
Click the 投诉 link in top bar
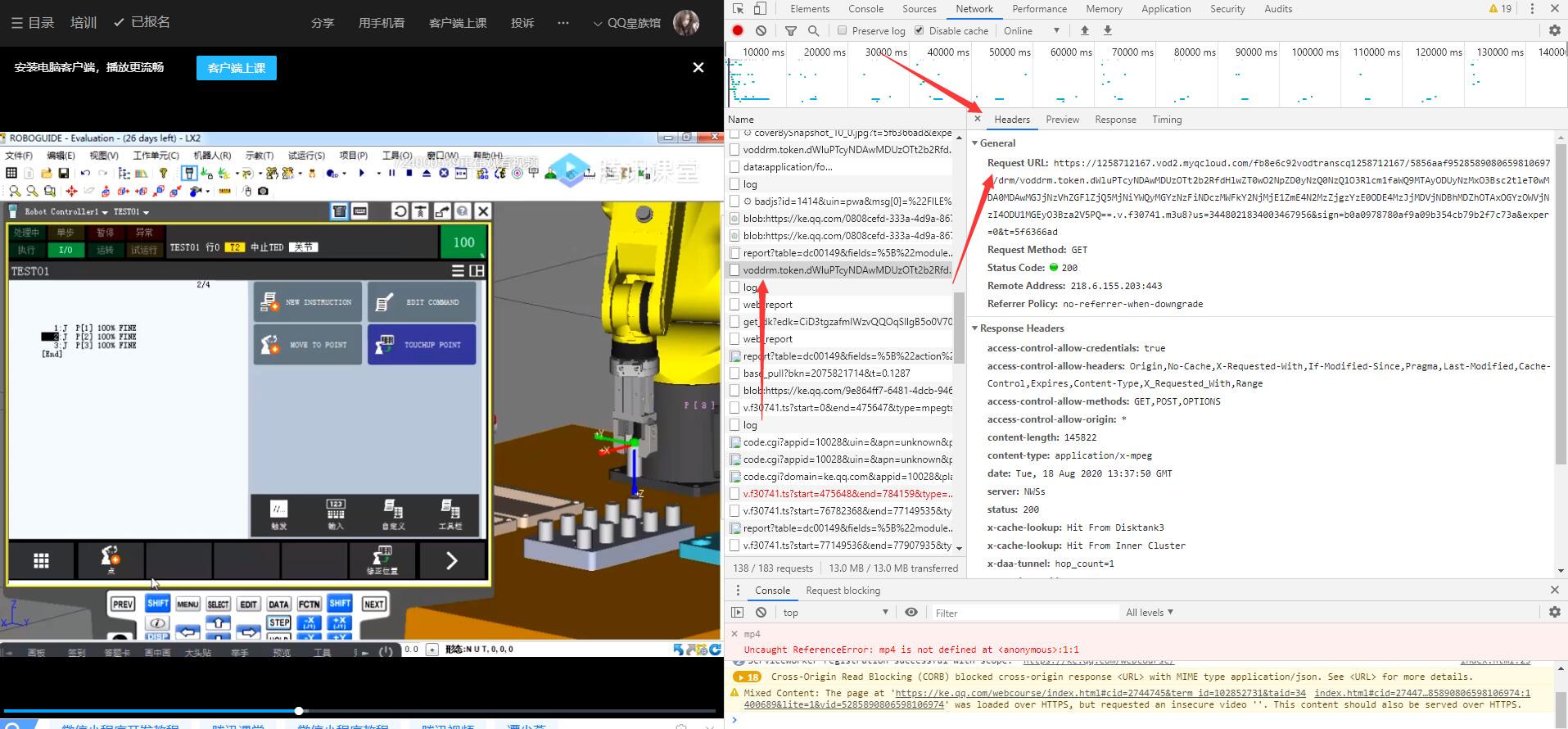[522, 23]
